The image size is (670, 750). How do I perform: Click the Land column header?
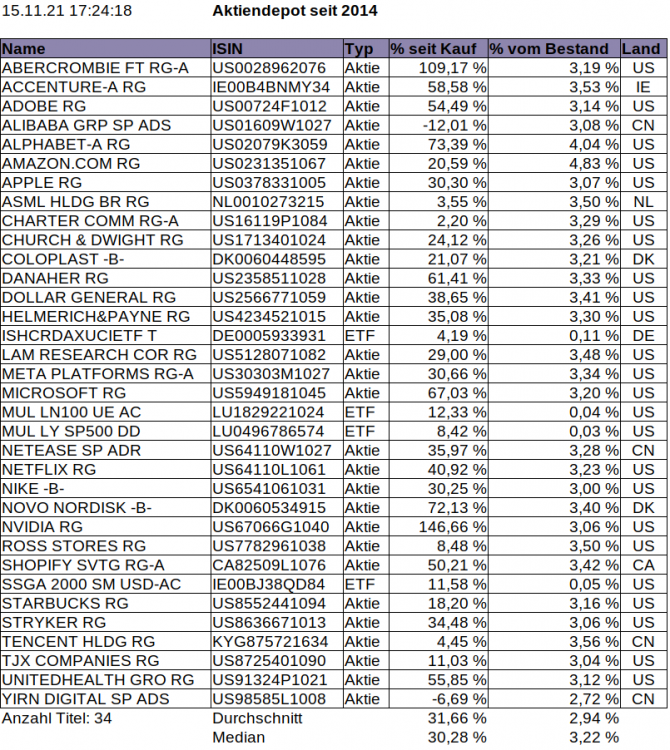(x=644, y=49)
